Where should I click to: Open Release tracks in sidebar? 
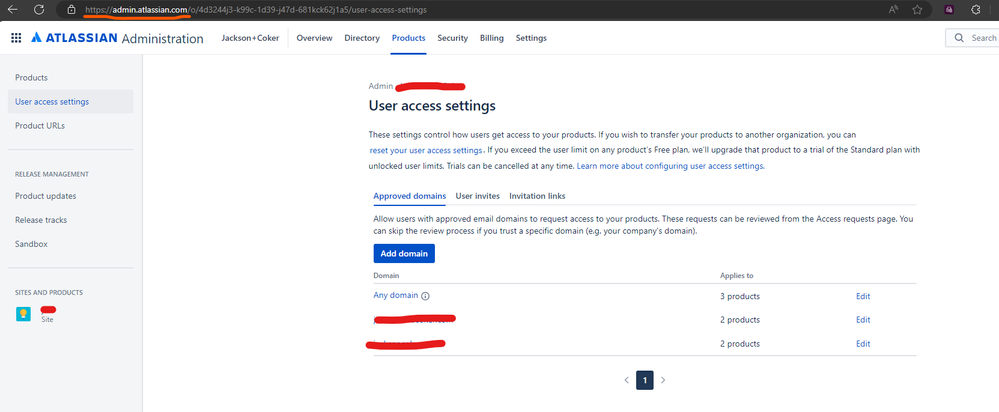(41, 220)
